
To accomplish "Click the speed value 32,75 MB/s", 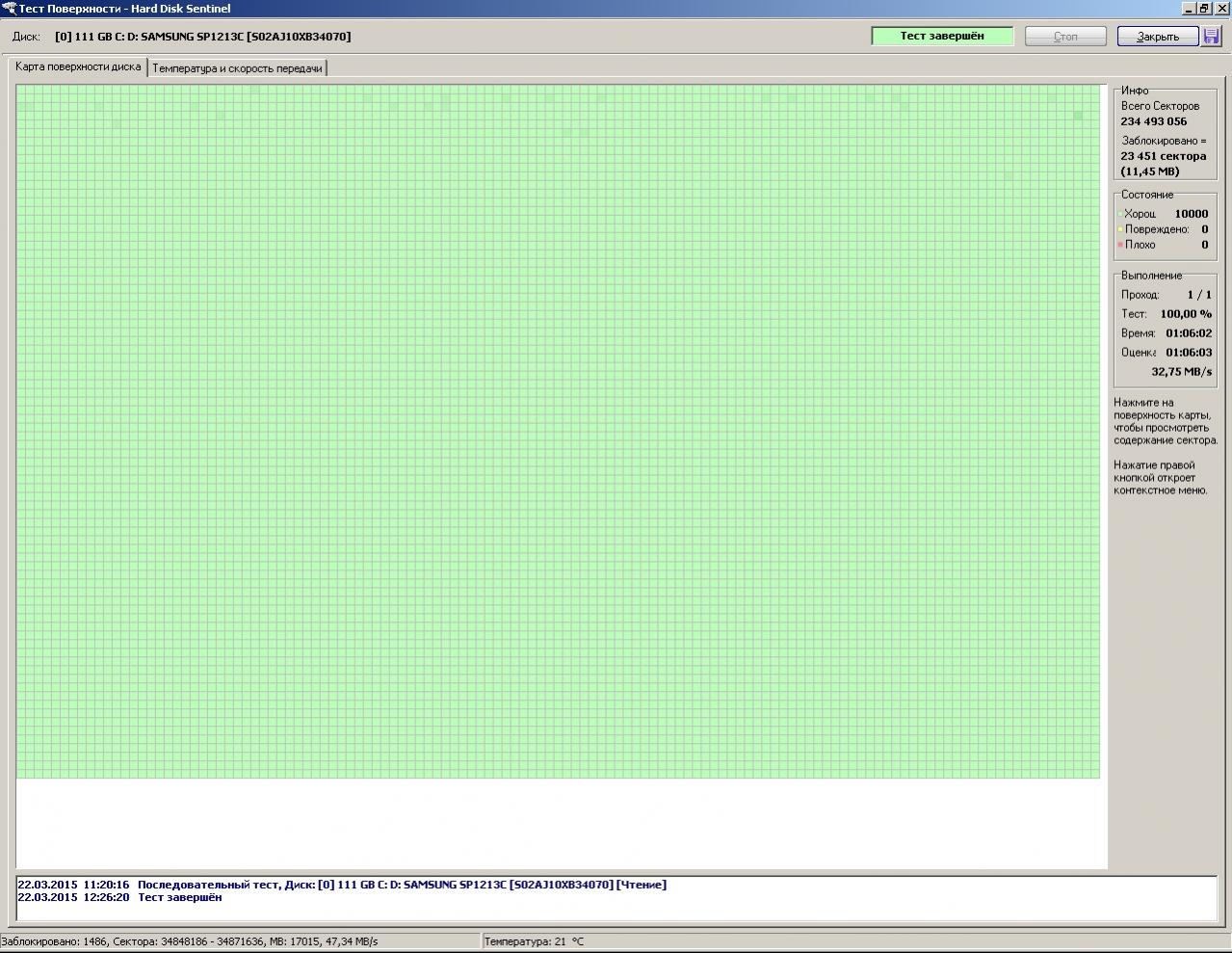I will tap(1182, 372).
